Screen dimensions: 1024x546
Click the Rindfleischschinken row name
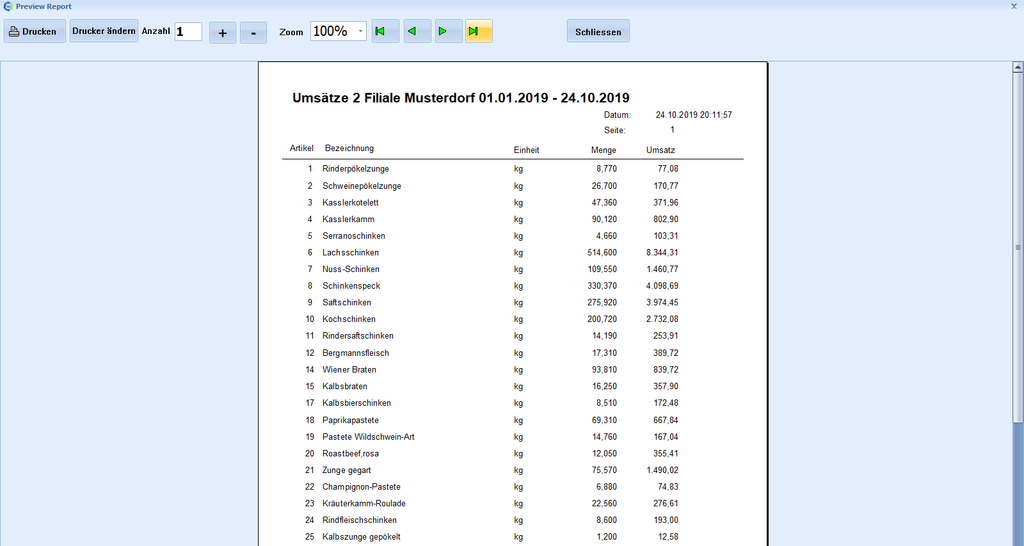(x=359, y=521)
